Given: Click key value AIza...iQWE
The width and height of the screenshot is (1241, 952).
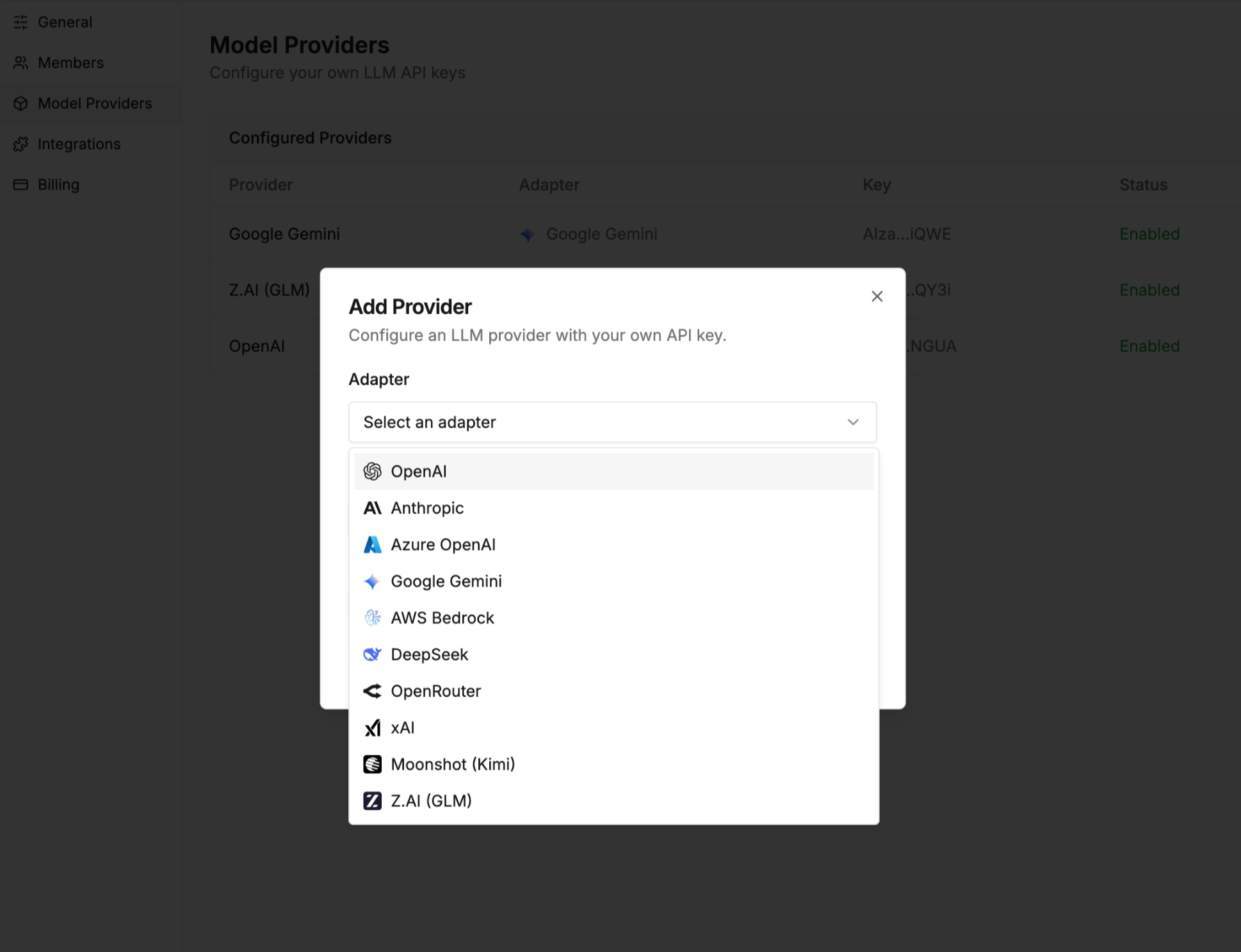Looking at the screenshot, I should [x=907, y=234].
